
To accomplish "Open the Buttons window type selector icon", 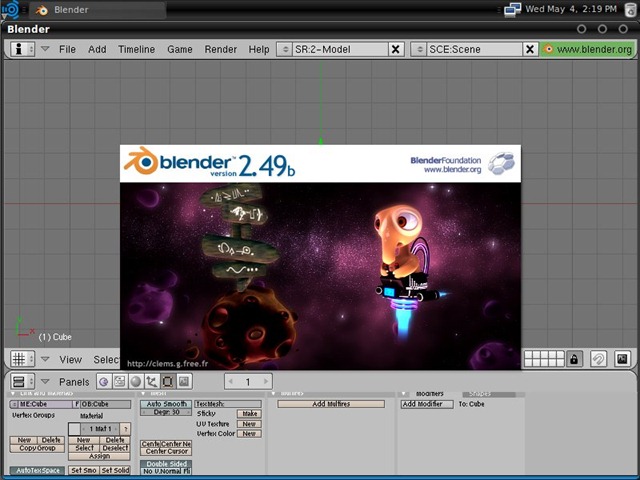I will click(22, 382).
